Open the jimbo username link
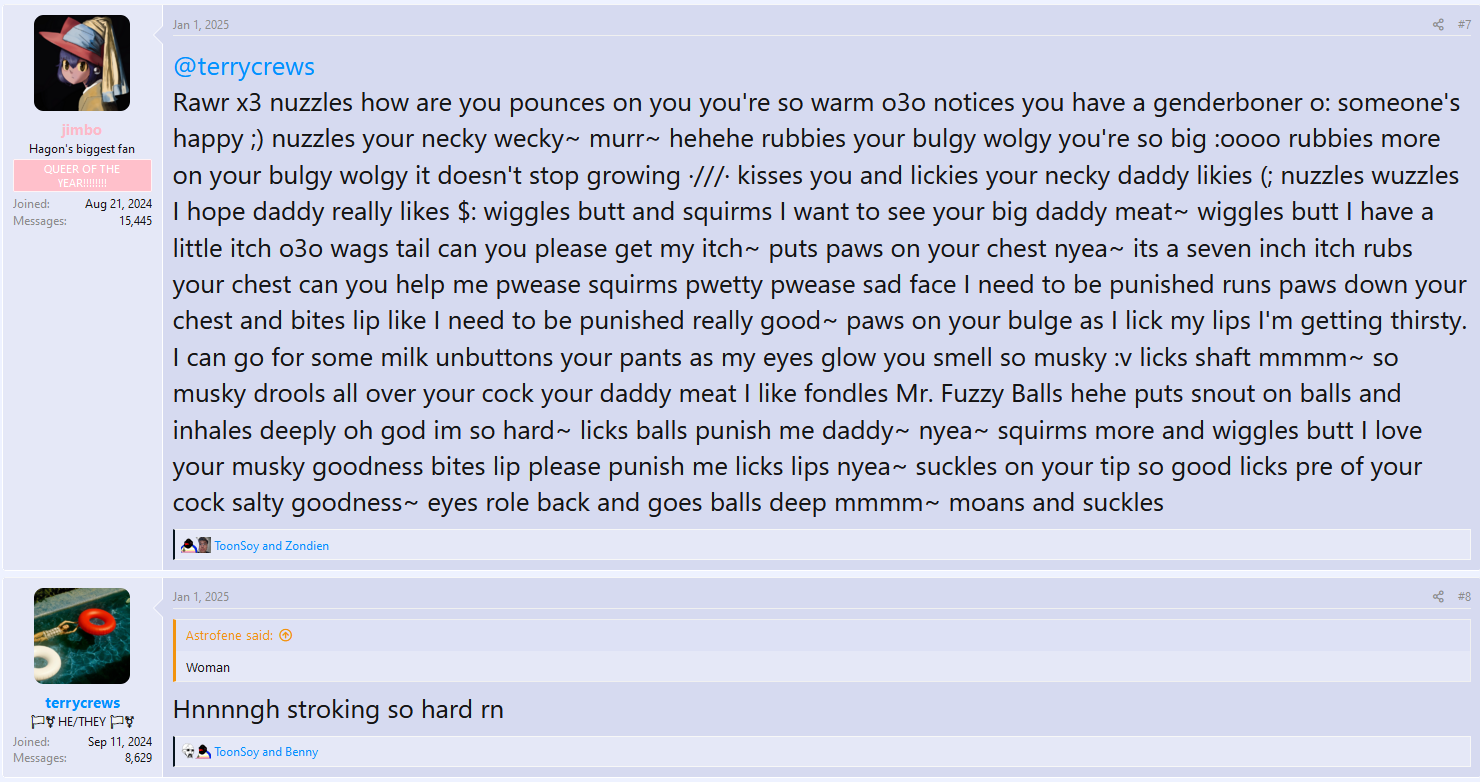This screenshot has width=1480, height=782. point(82,130)
